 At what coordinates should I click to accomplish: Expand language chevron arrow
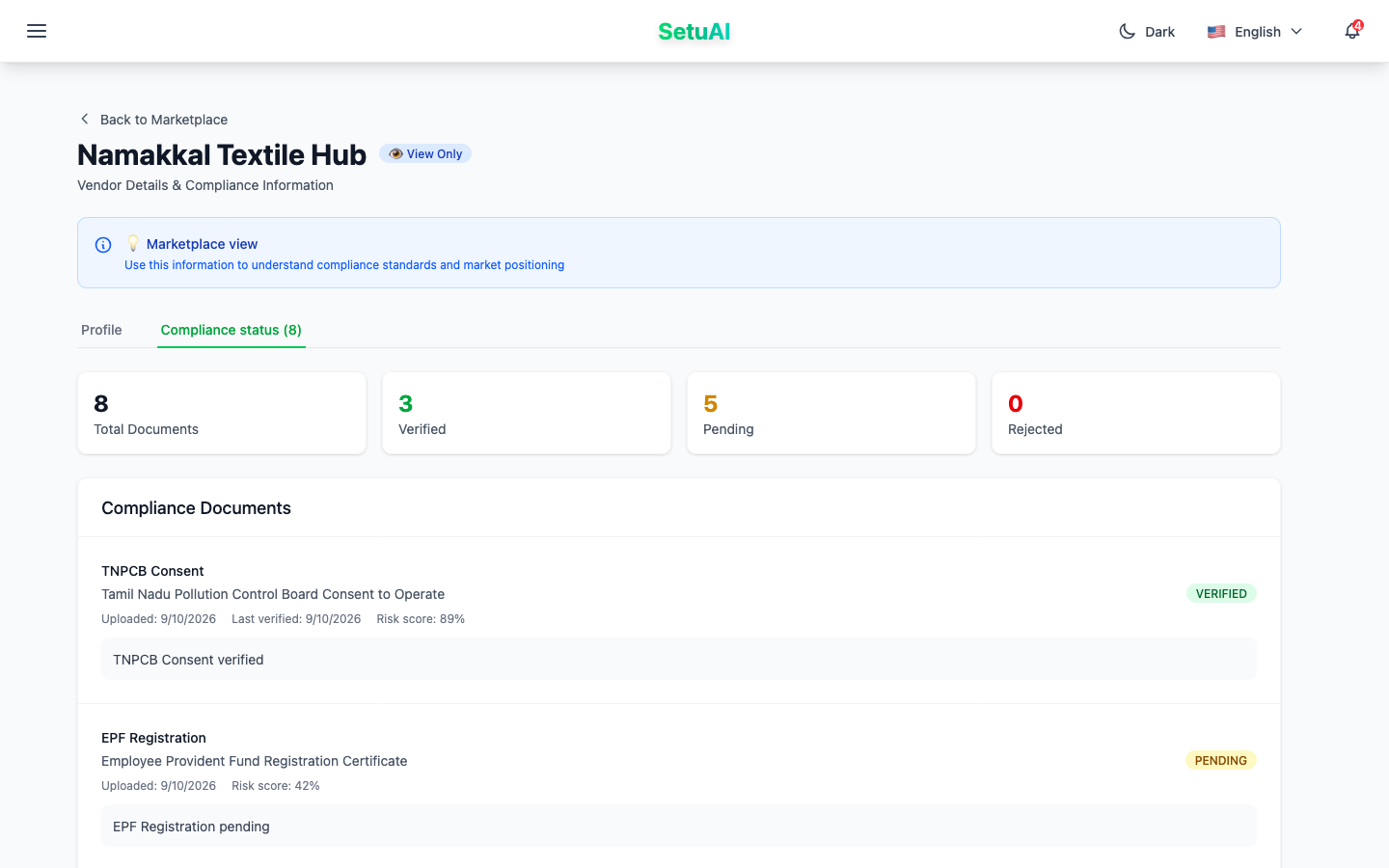click(x=1296, y=31)
